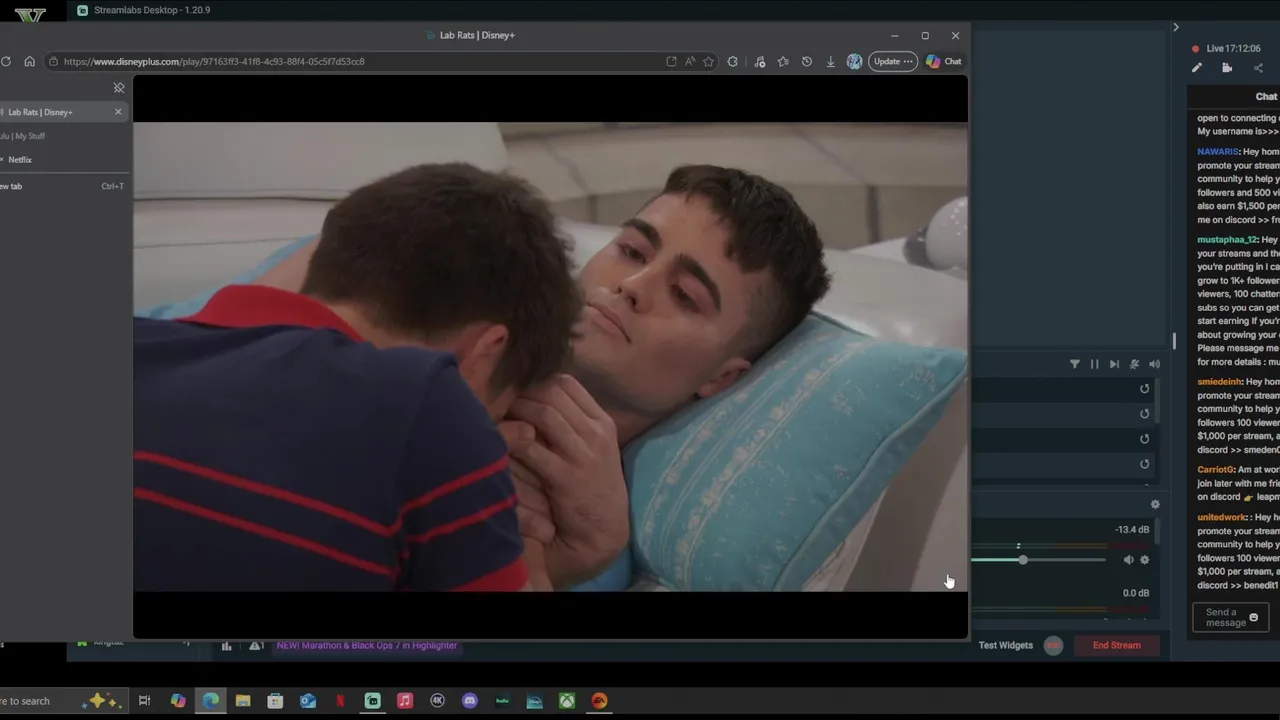The image size is (1280, 720).
Task: Toggle the muted alerts icon in Streamlabs
Action: pos(1134,364)
